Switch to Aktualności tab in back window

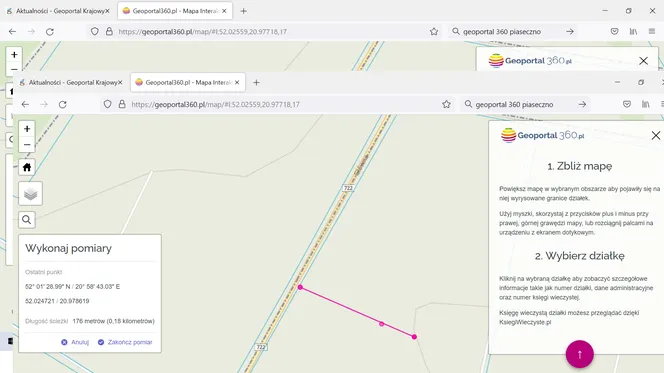click(x=57, y=11)
